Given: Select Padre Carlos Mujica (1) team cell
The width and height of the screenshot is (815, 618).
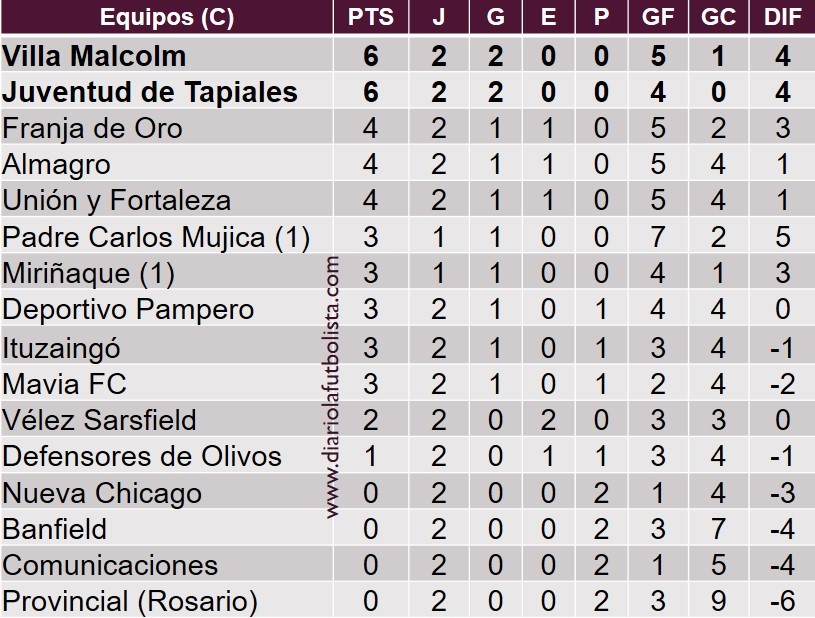Looking at the screenshot, I should click(x=156, y=237).
